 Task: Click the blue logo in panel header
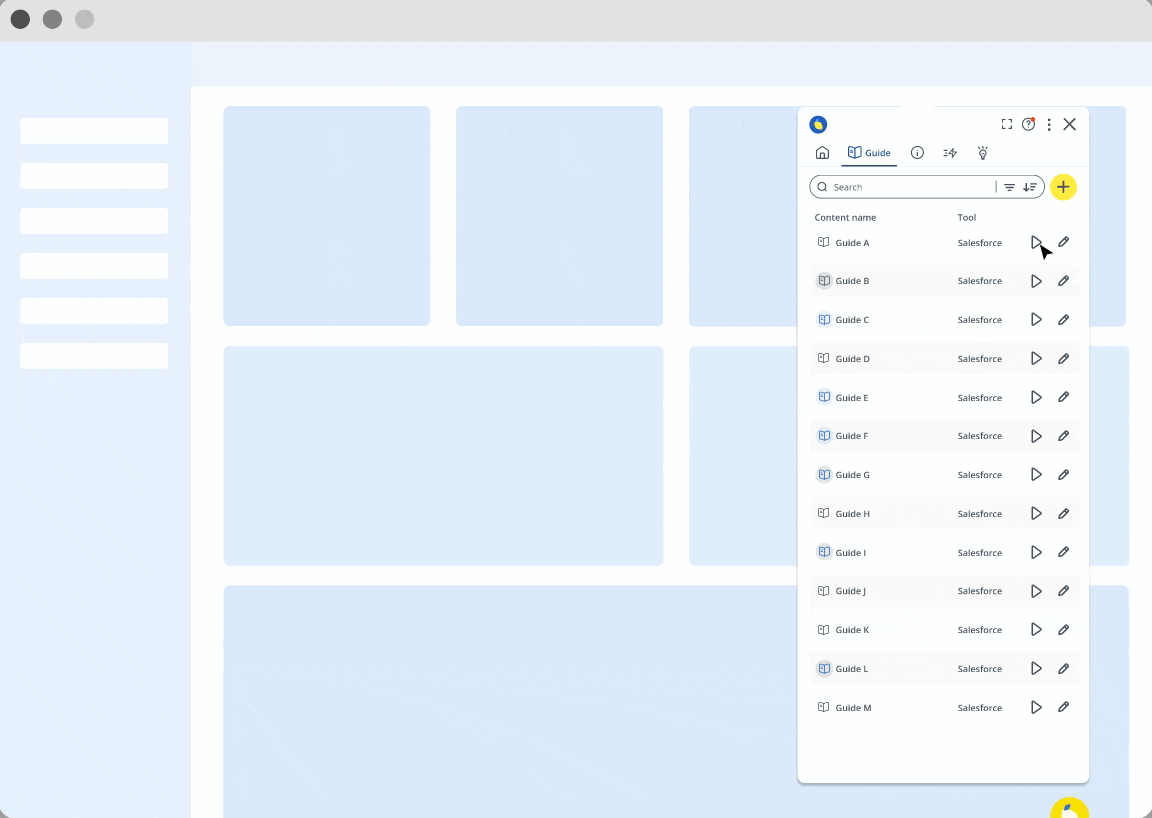[x=818, y=124]
